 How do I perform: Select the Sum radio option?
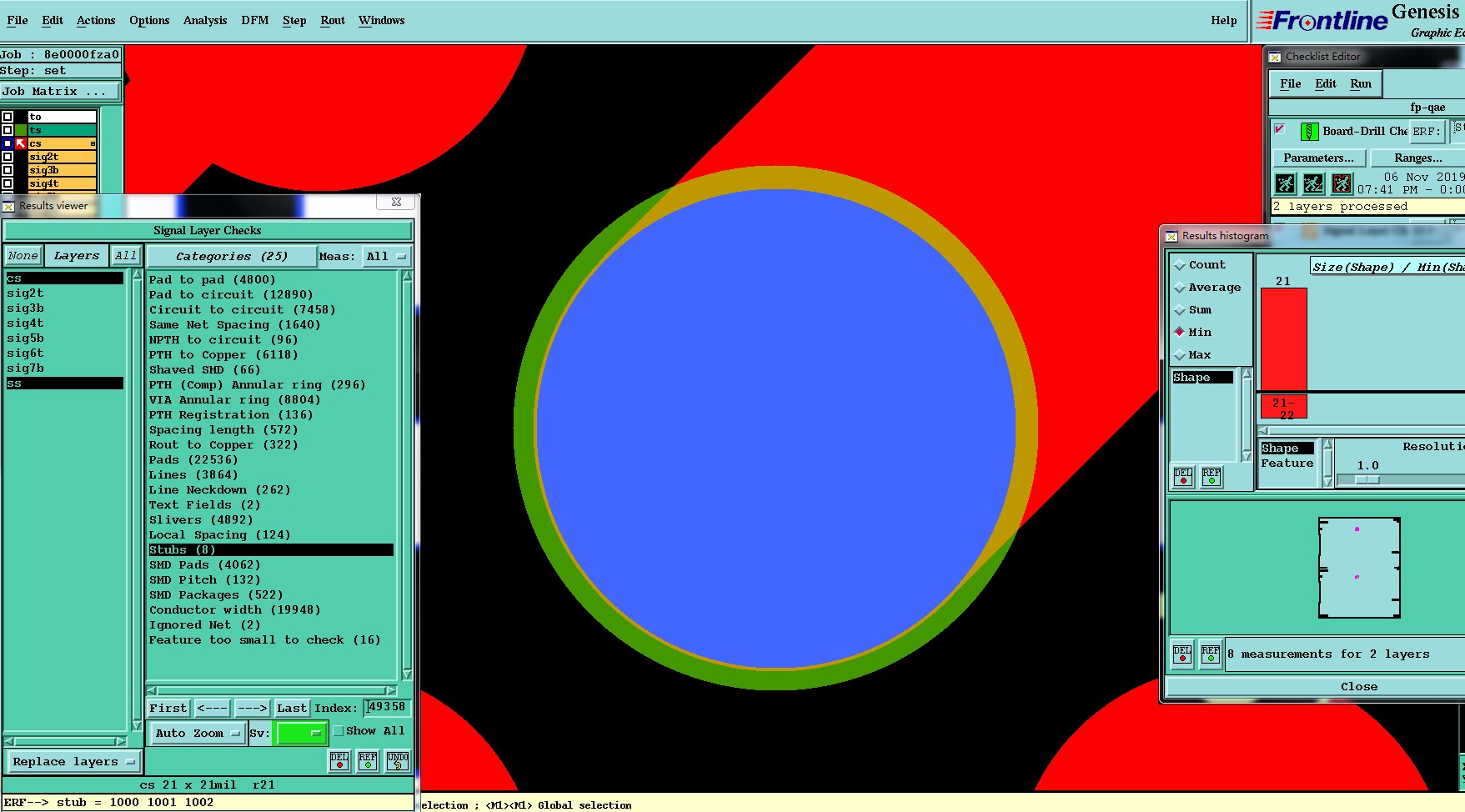(x=1180, y=310)
